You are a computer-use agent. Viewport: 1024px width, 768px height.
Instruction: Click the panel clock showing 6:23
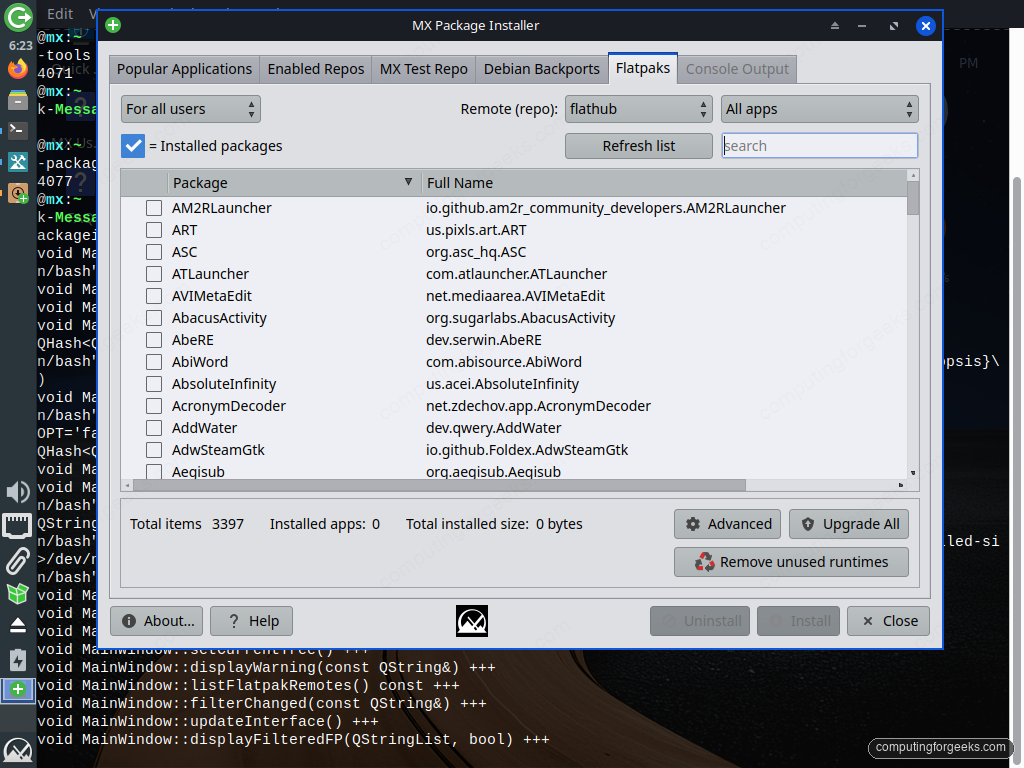tap(20, 46)
